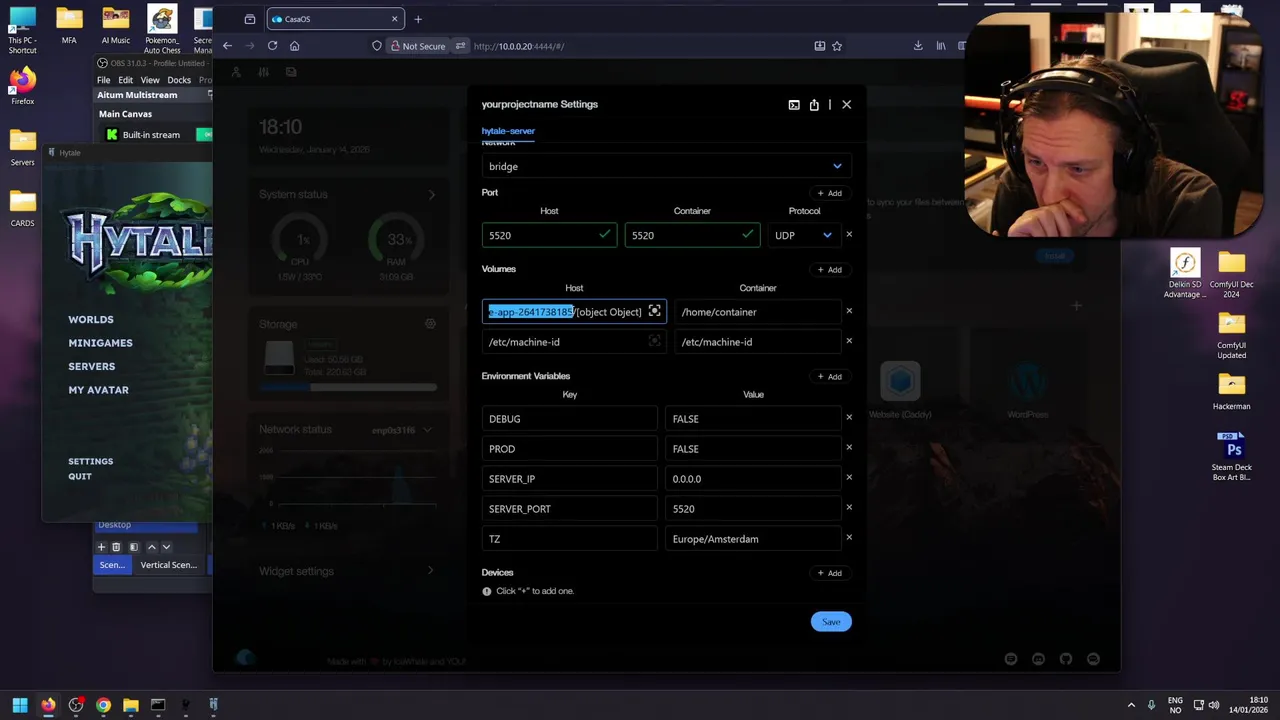Viewport: 1280px width, 720px height.
Task: Click the Not Secure site indicator
Action: click(418, 46)
